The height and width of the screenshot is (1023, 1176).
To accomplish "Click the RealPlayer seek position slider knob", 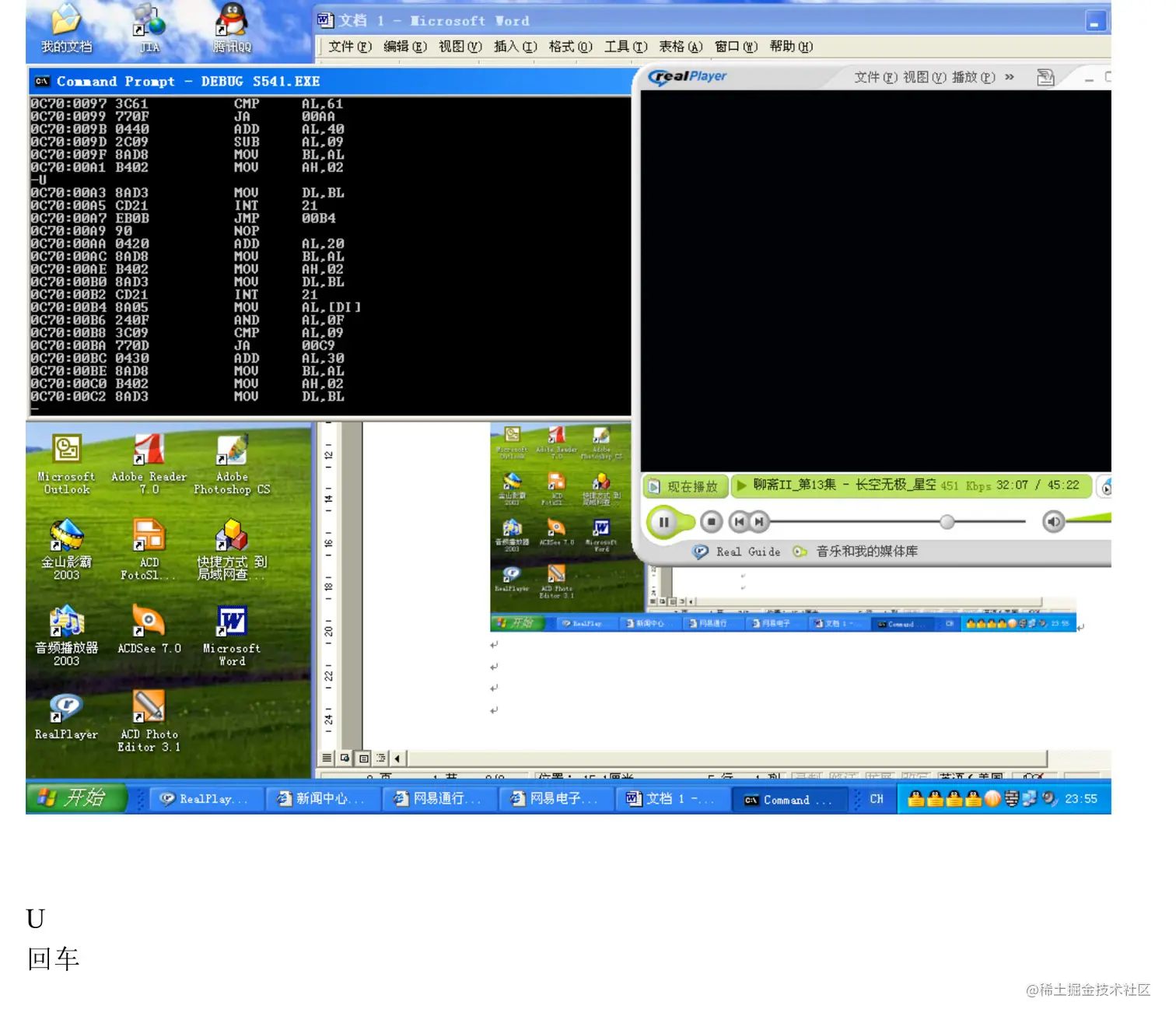I will tap(947, 521).
